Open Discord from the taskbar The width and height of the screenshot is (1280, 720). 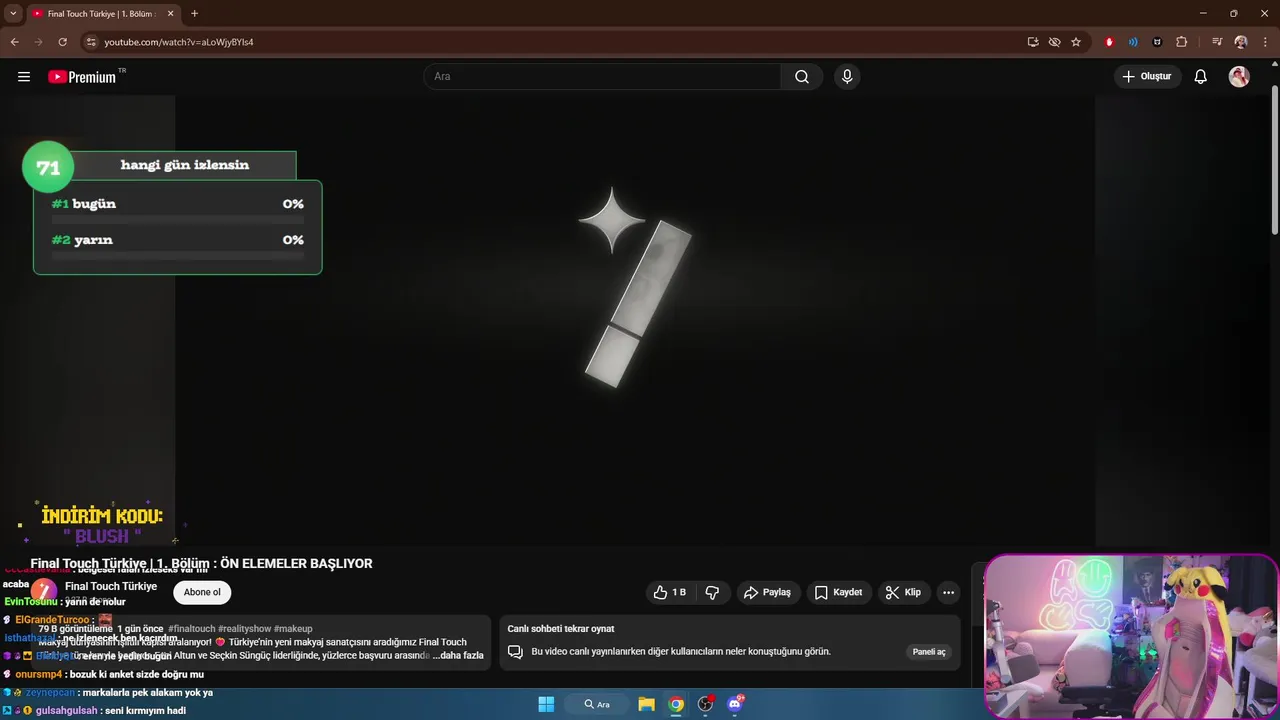tap(736, 704)
